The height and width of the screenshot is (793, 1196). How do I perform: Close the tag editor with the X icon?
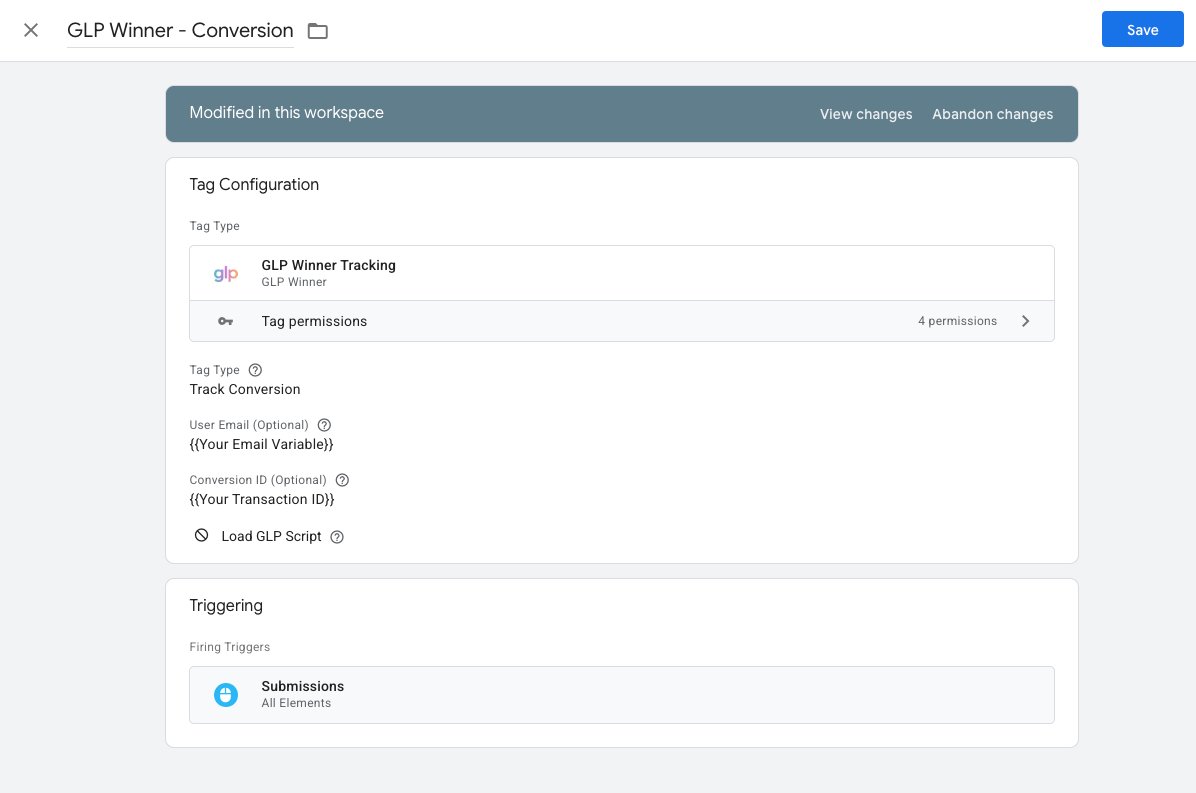tap(31, 30)
